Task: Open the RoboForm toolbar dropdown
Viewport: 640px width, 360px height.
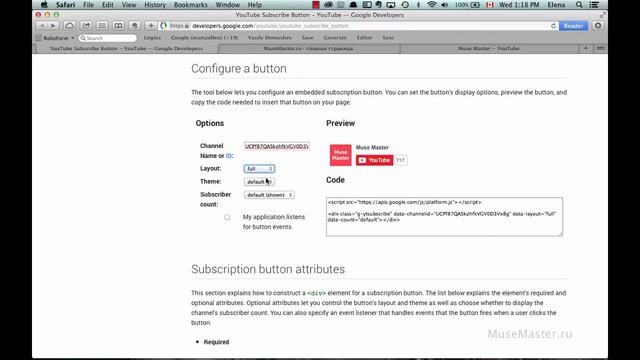Action: coord(55,38)
